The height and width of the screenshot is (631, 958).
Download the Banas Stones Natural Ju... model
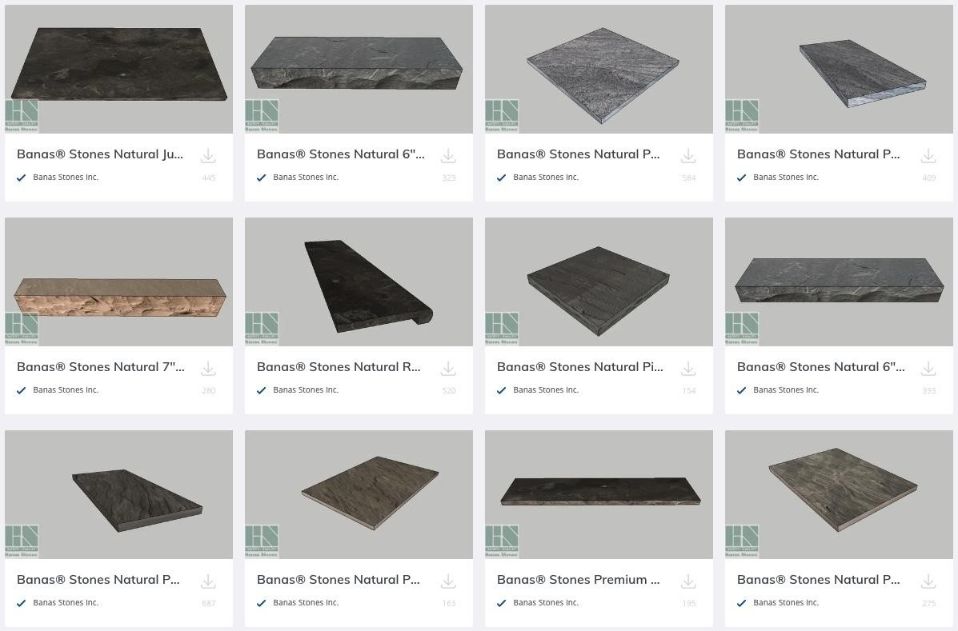(208, 156)
